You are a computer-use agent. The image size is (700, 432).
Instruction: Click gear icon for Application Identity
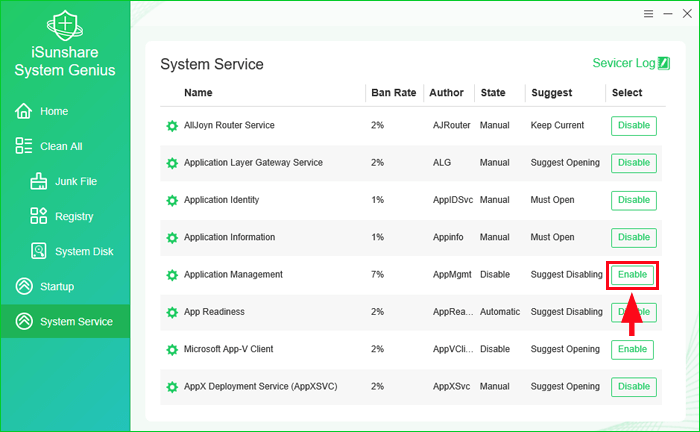coord(172,200)
